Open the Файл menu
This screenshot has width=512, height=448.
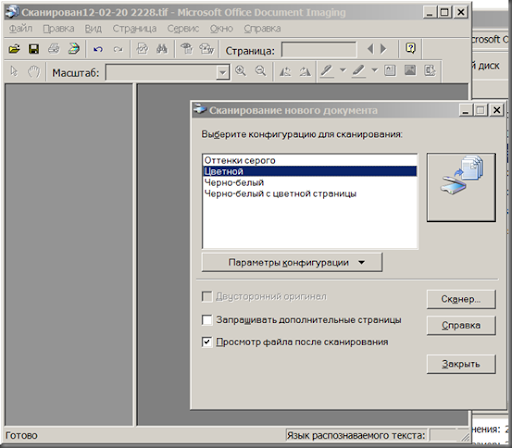click(x=21, y=29)
